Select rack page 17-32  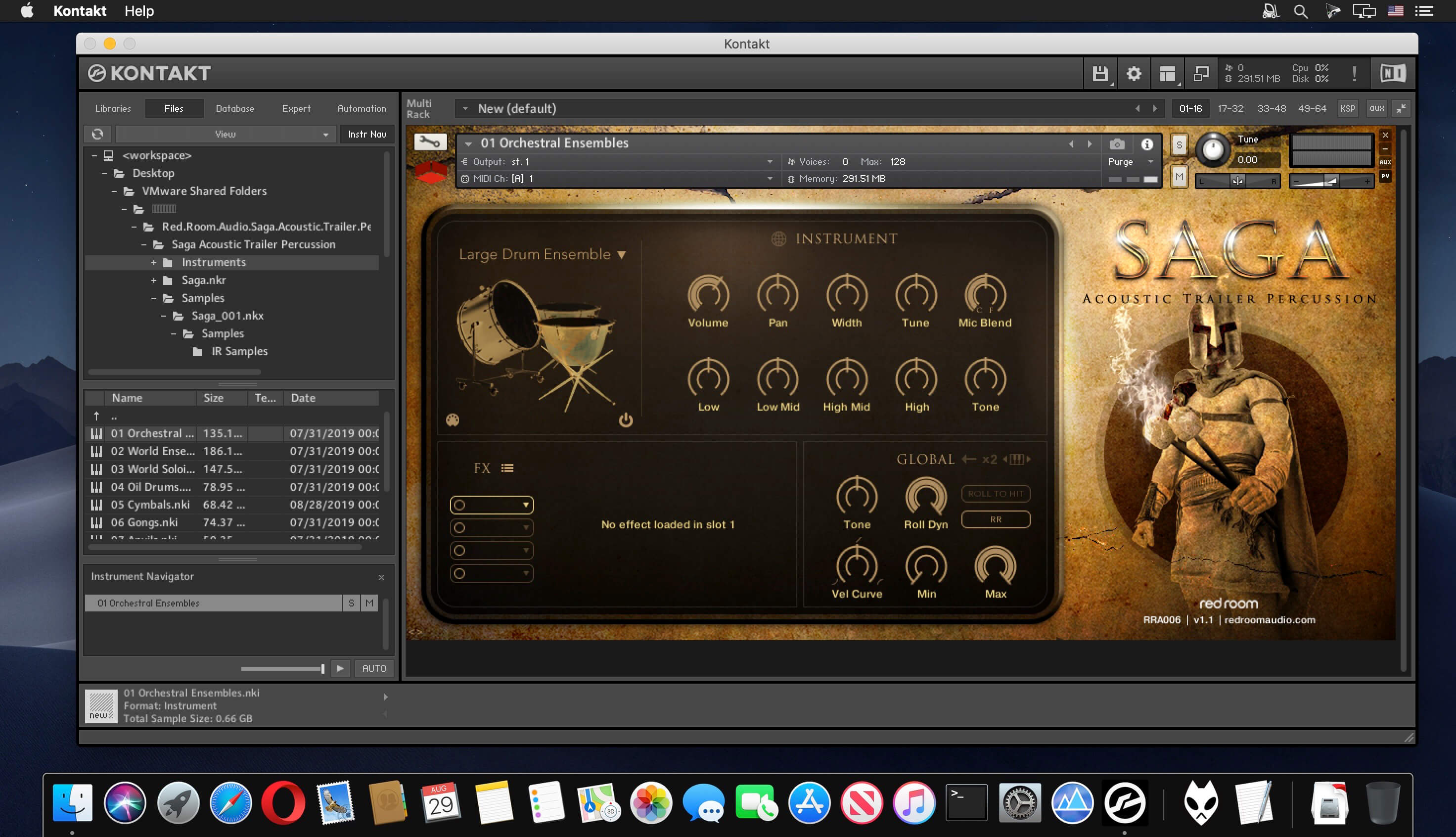coord(1231,108)
